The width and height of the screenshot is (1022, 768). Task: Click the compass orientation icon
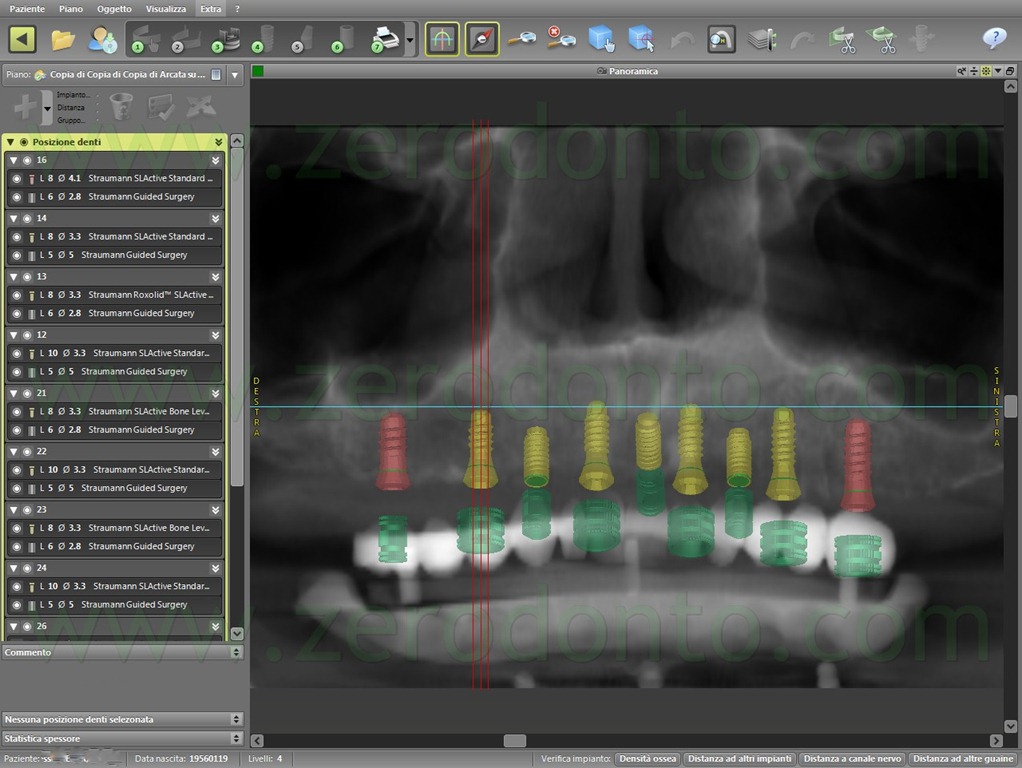(482, 39)
